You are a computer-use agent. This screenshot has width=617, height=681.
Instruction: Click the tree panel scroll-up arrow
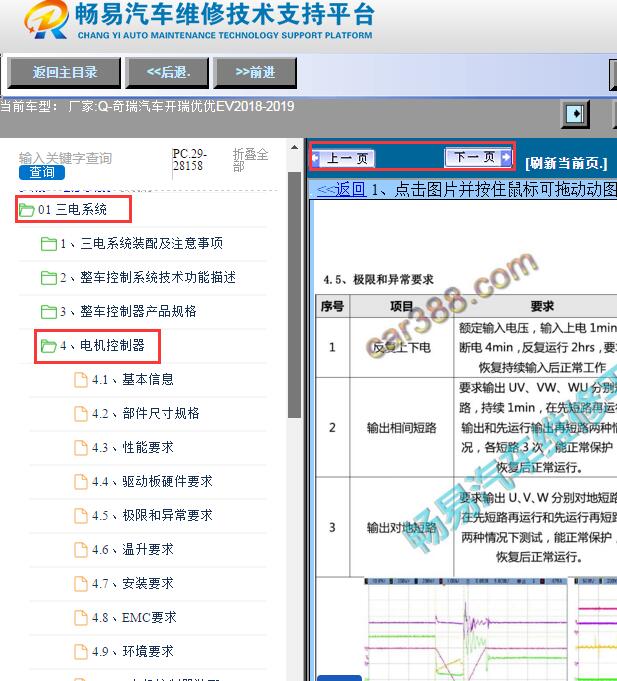point(294,148)
